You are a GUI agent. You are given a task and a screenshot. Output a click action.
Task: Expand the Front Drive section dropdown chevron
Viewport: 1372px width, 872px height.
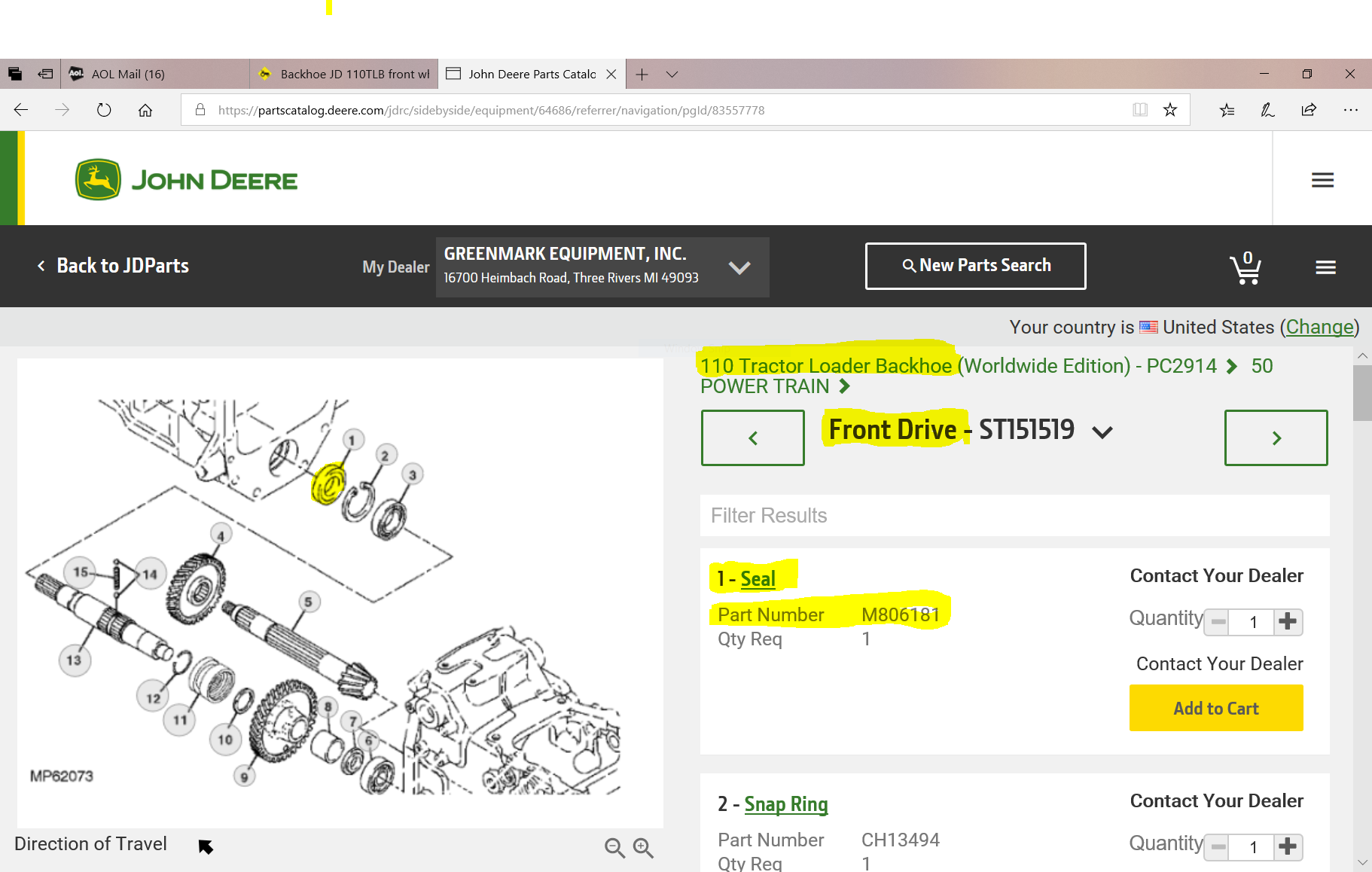pos(1102,432)
